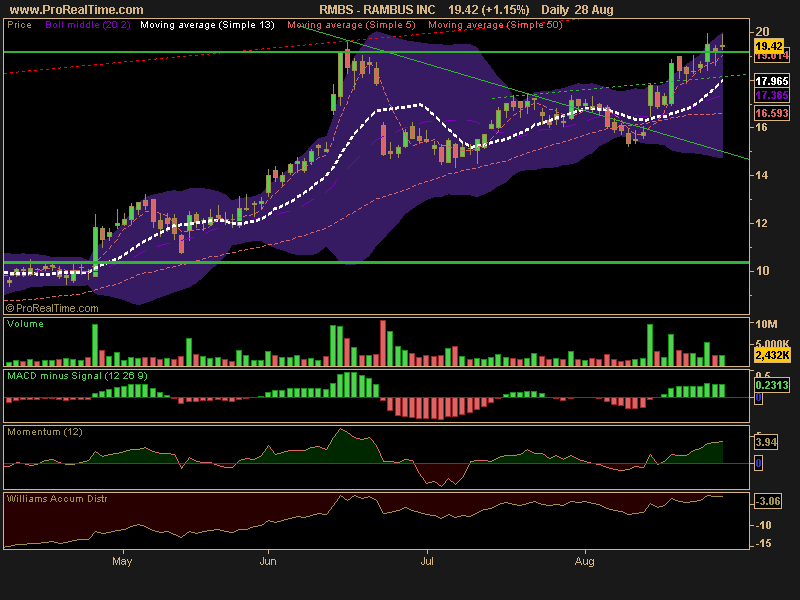The height and width of the screenshot is (600, 800).
Task: Click the May date axis label
Action: (x=122, y=562)
